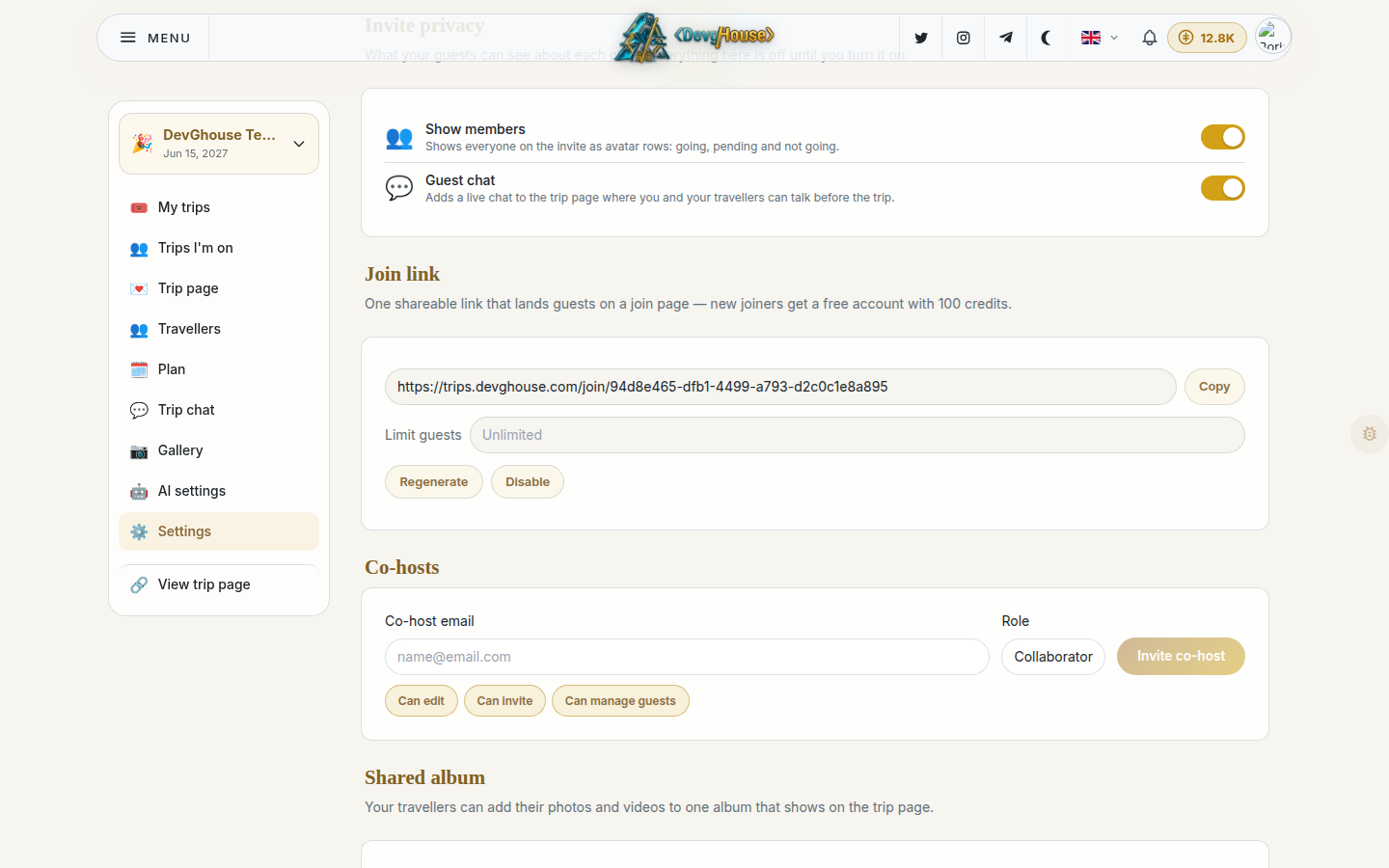Screen dimensions: 1389x868
Task: Click the join link URL field
Action: pos(780,387)
